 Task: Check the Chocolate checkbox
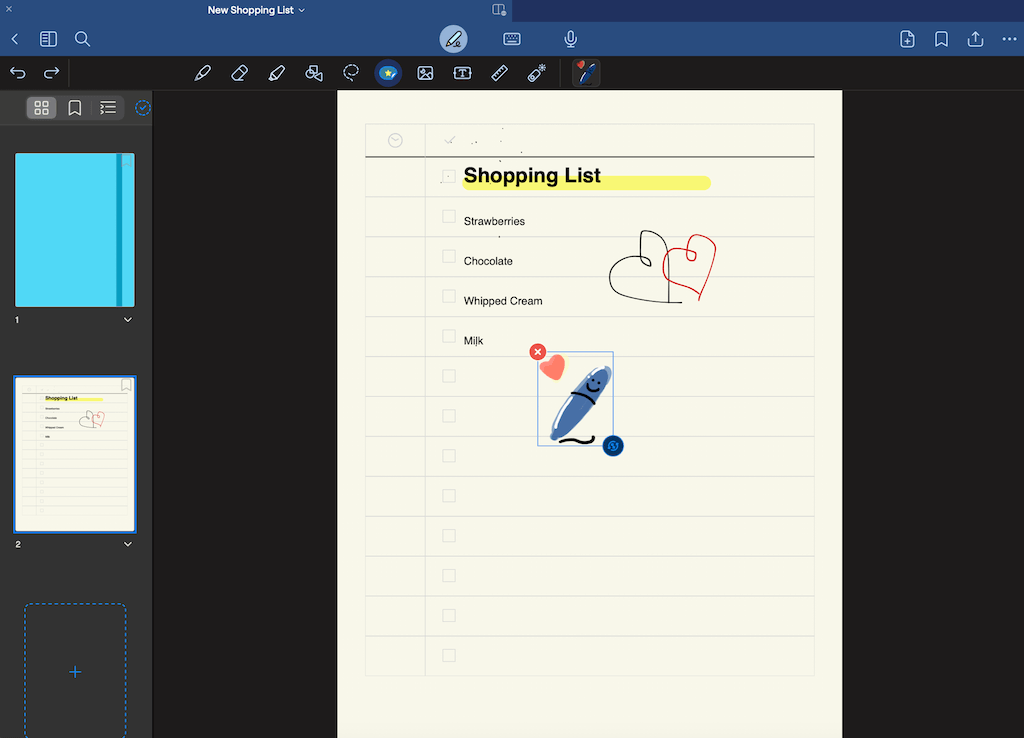point(448,256)
